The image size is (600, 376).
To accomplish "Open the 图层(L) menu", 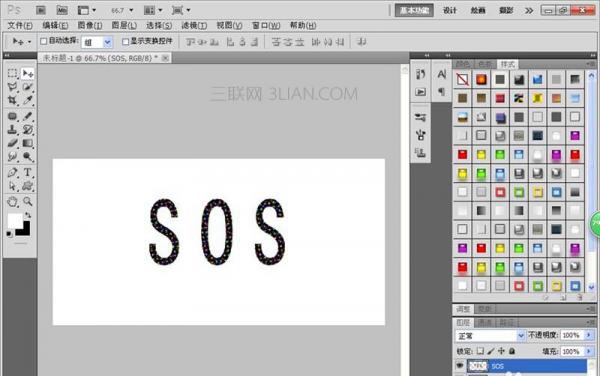I will click(x=124, y=26).
